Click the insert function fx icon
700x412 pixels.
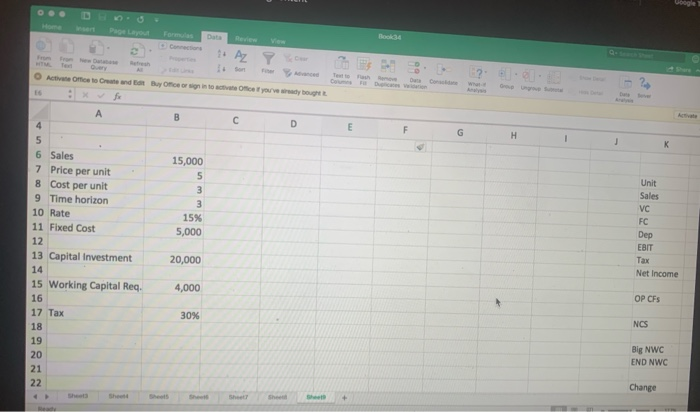pos(117,96)
